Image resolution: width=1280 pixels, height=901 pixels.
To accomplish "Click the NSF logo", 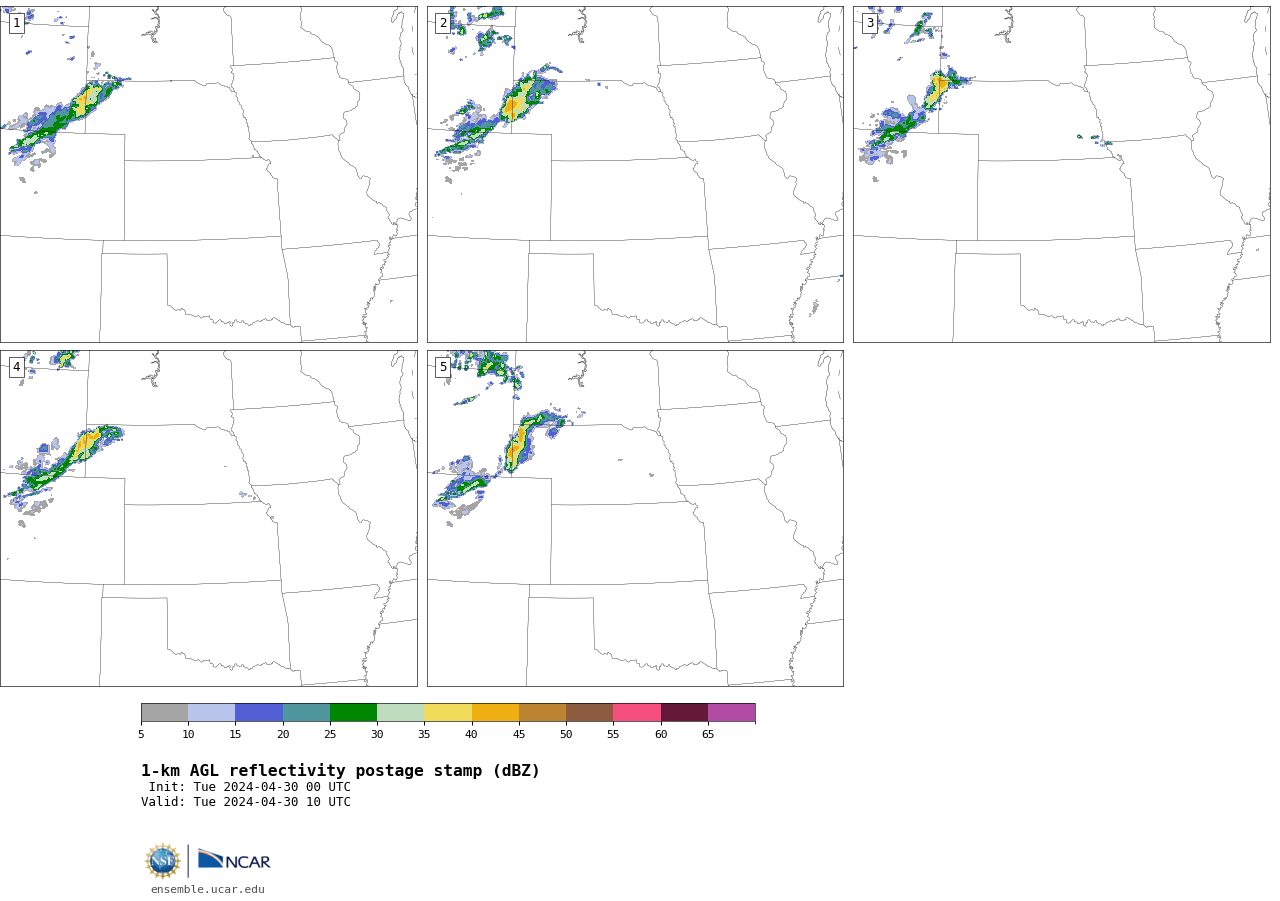I will tap(163, 861).
